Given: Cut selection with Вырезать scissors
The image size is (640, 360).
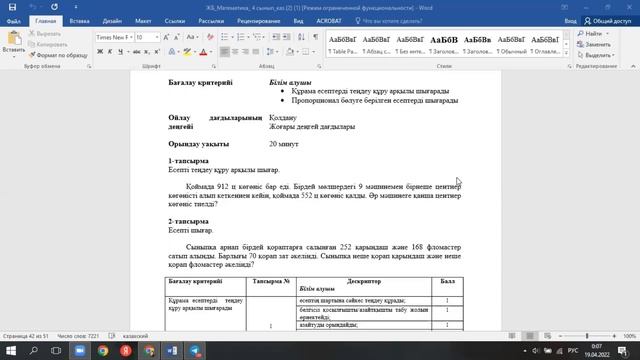Looking at the screenshot, I should tap(45, 34).
